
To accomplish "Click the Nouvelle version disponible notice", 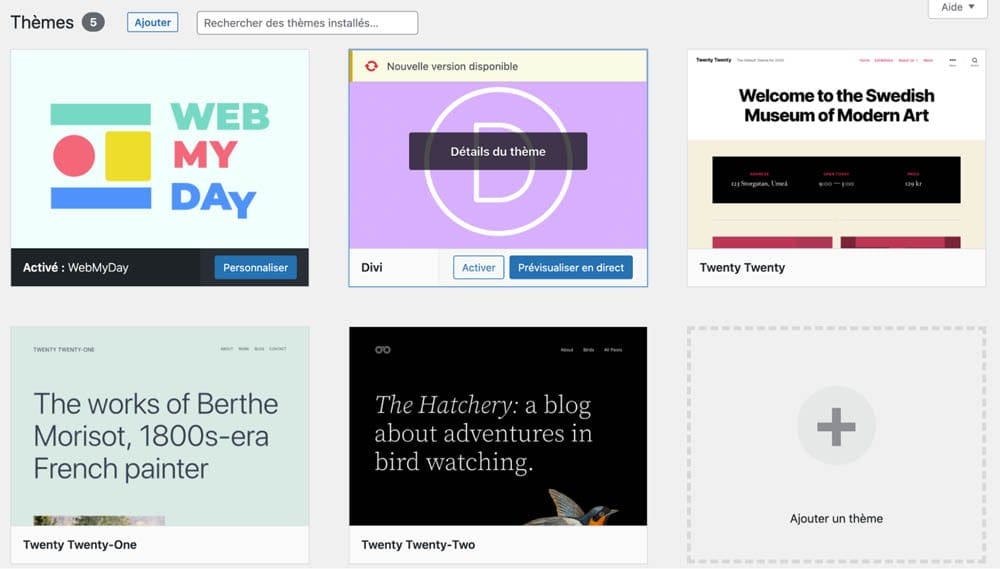I will [452, 66].
